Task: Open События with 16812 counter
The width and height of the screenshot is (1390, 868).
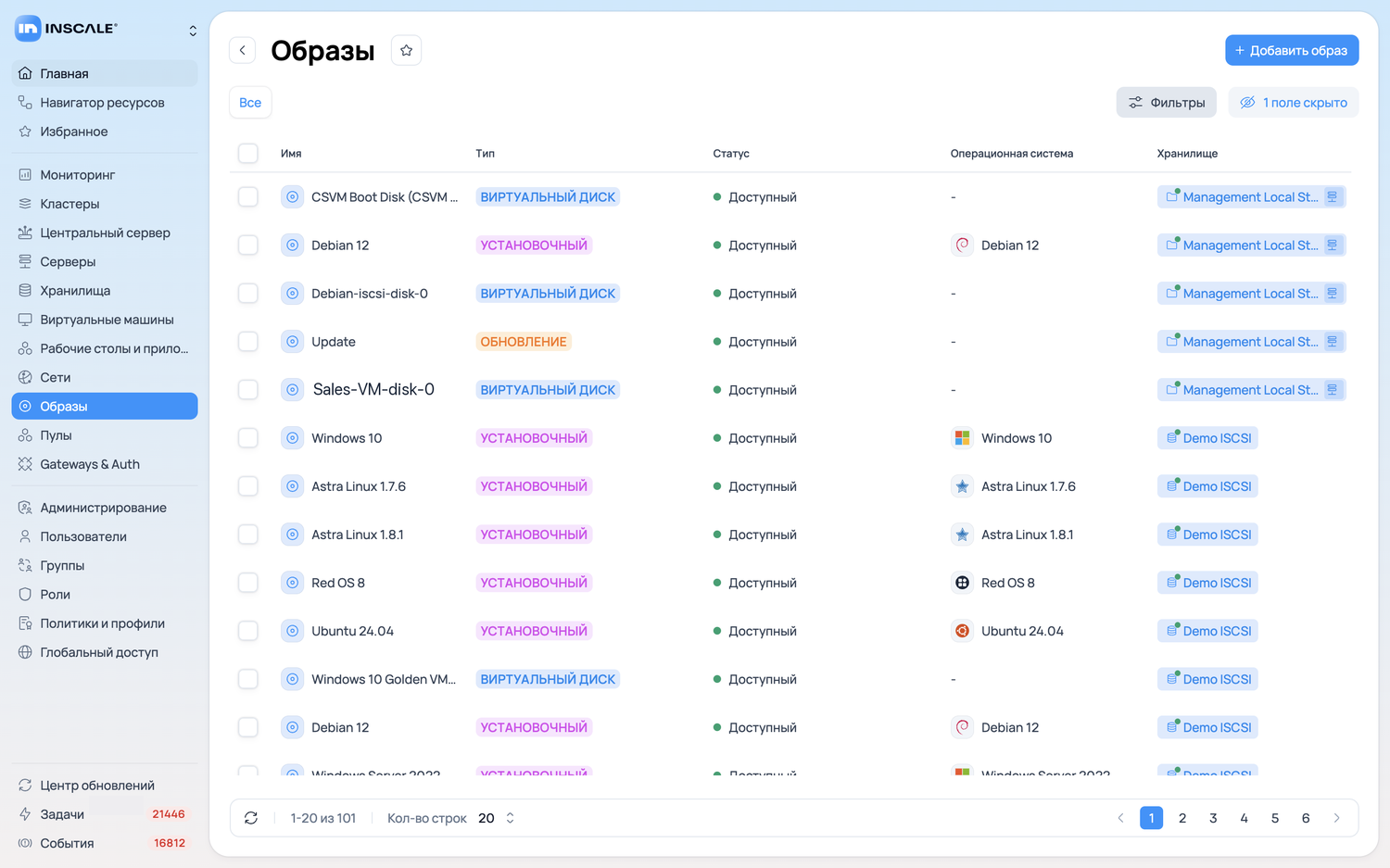Action: [105, 843]
